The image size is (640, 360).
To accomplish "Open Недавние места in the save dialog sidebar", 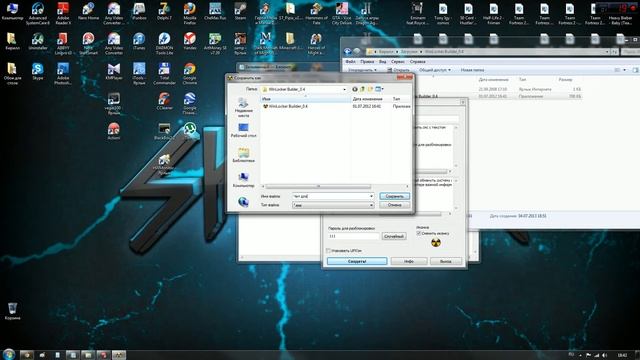I will coord(243,107).
